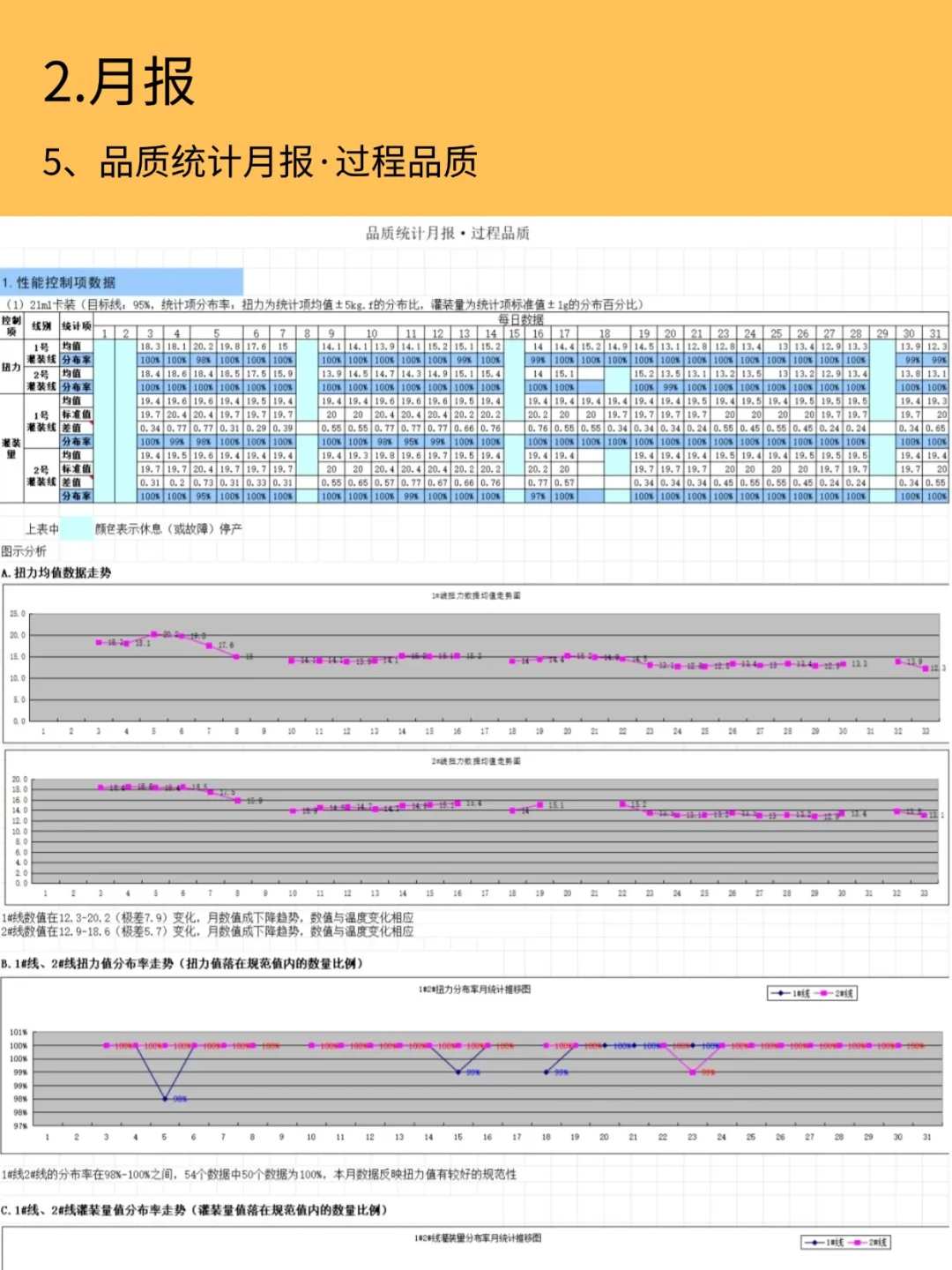Select the "2#线数值在12.9-18.6" analysis sentence
Image resolution: width=952 pixels, height=1270 pixels.
point(207,931)
